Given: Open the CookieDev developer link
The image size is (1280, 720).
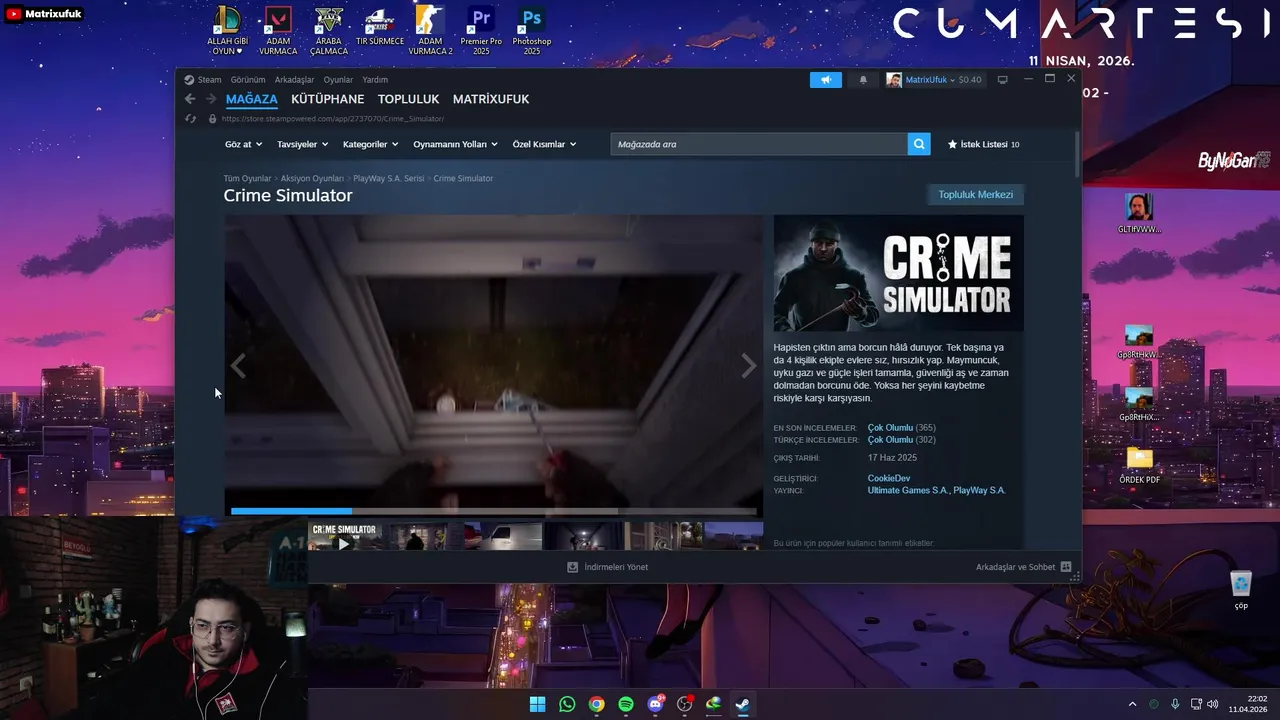Looking at the screenshot, I should pyautogui.click(x=889, y=478).
